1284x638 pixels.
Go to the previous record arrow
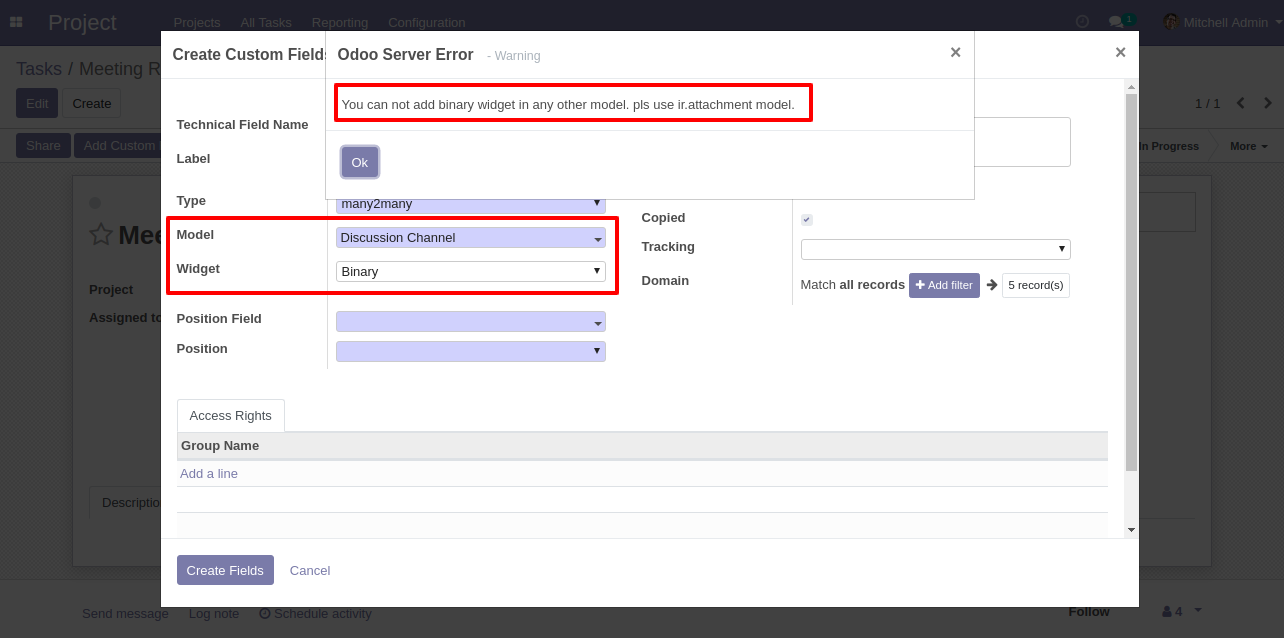1241,103
